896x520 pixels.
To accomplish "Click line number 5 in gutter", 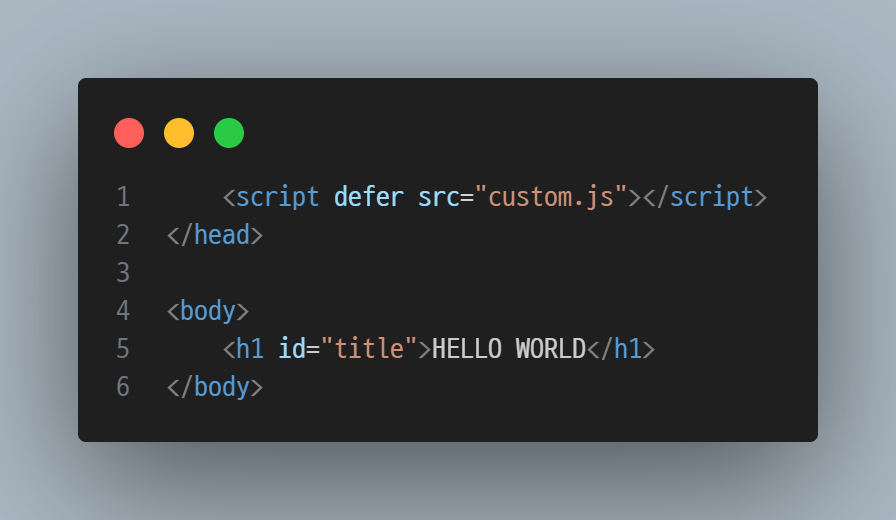I will pyautogui.click(x=123, y=349).
